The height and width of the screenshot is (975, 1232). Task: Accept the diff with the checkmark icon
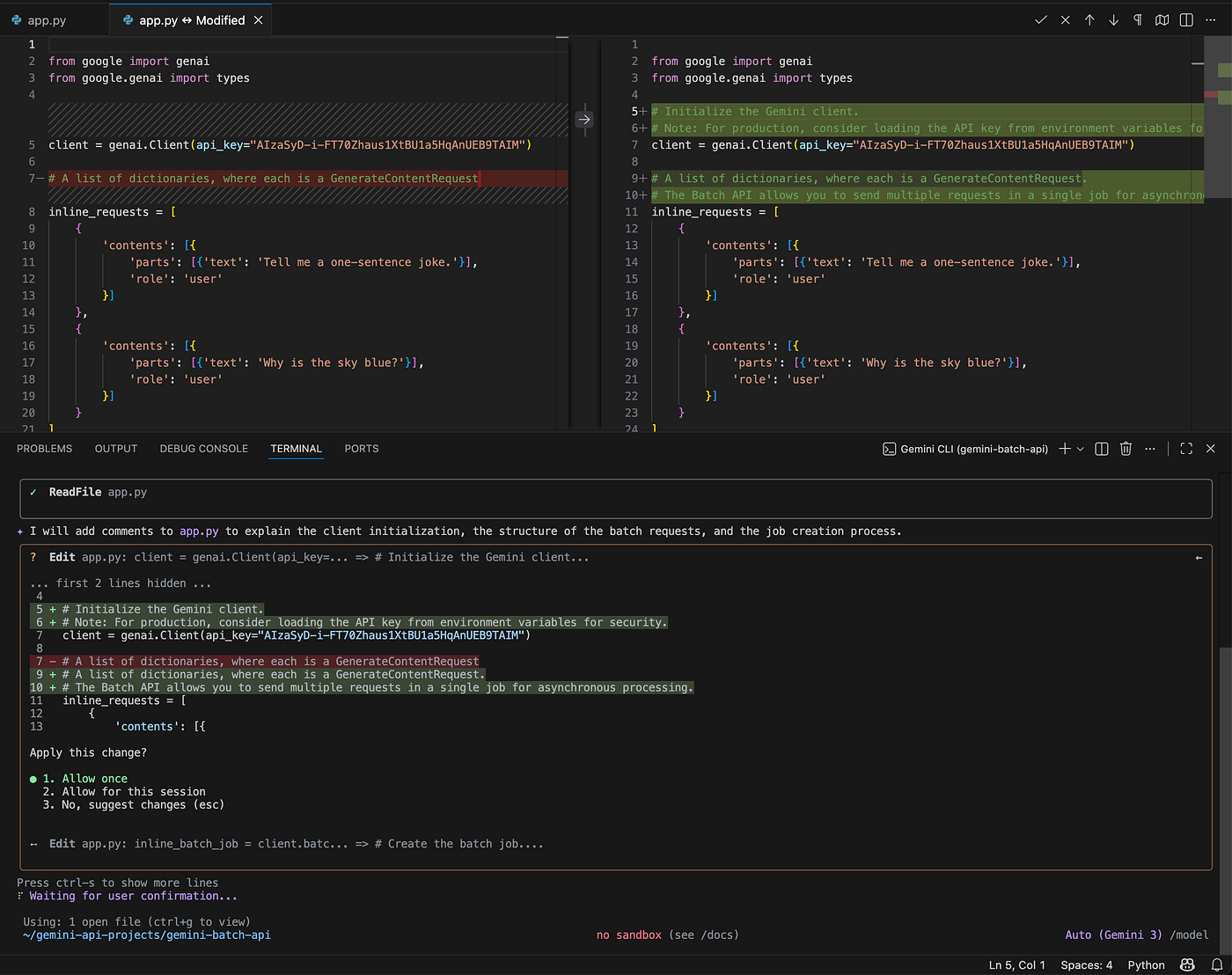pos(1041,20)
